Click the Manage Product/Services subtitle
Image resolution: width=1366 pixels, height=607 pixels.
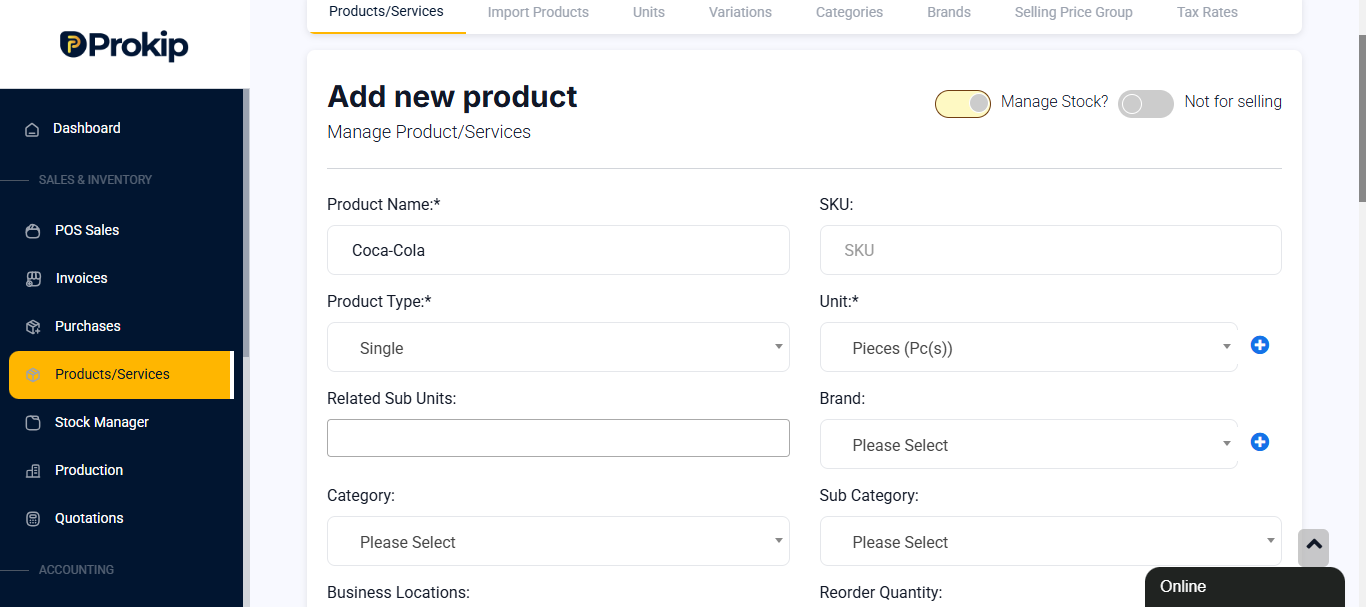(429, 132)
